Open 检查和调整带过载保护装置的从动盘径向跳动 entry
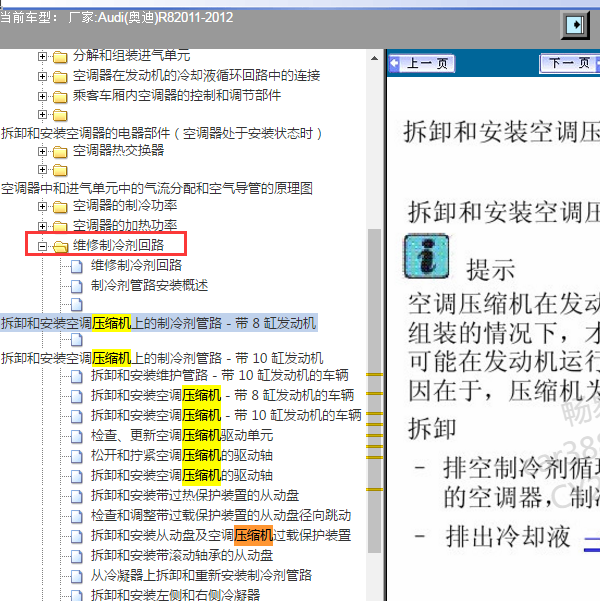Image resolution: width=600 pixels, height=601 pixels. [x=221, y=515]
